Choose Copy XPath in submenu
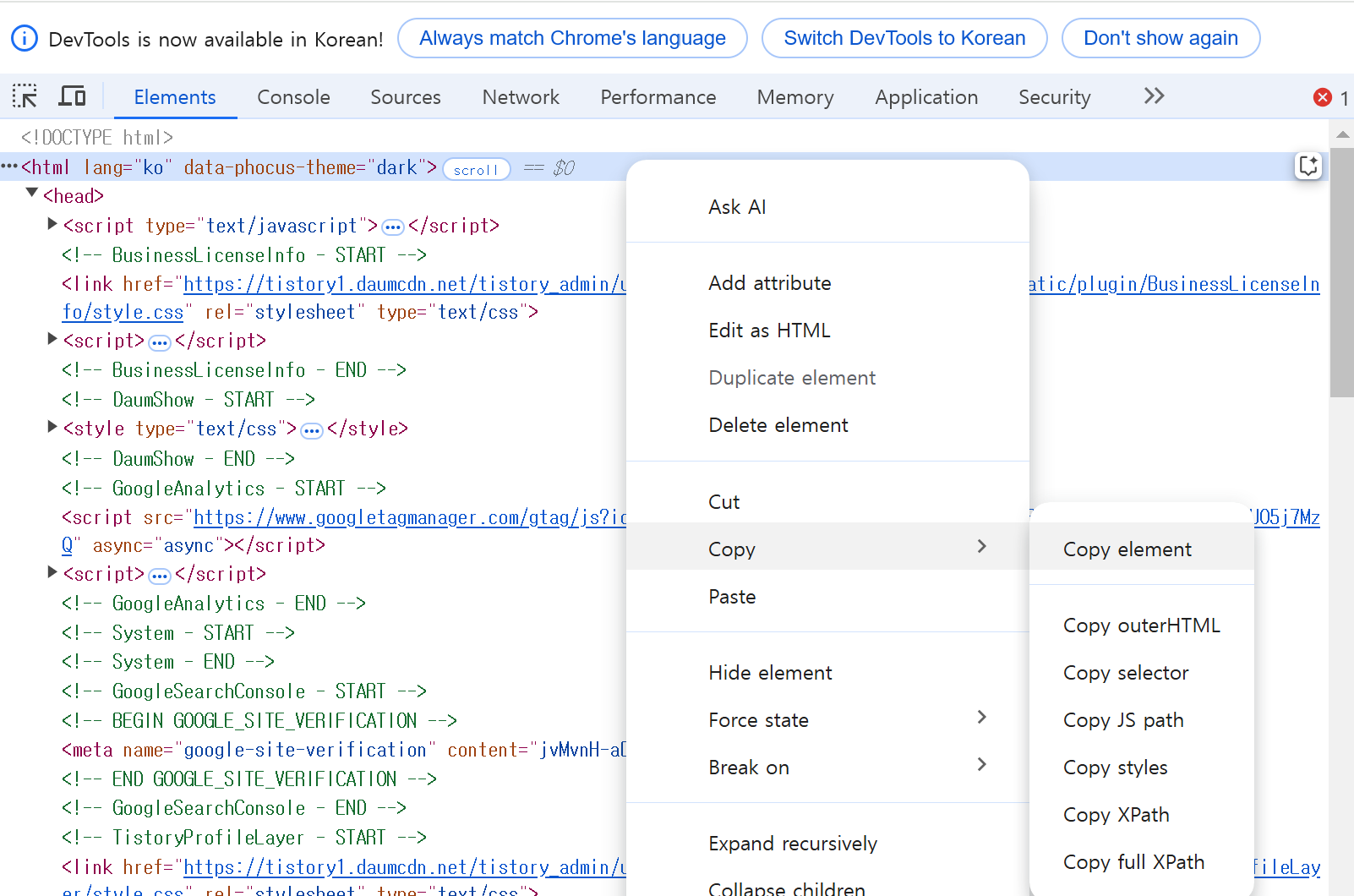Image resolution: width=1354 pixels, height=896 pixels. pos(1142,815)
